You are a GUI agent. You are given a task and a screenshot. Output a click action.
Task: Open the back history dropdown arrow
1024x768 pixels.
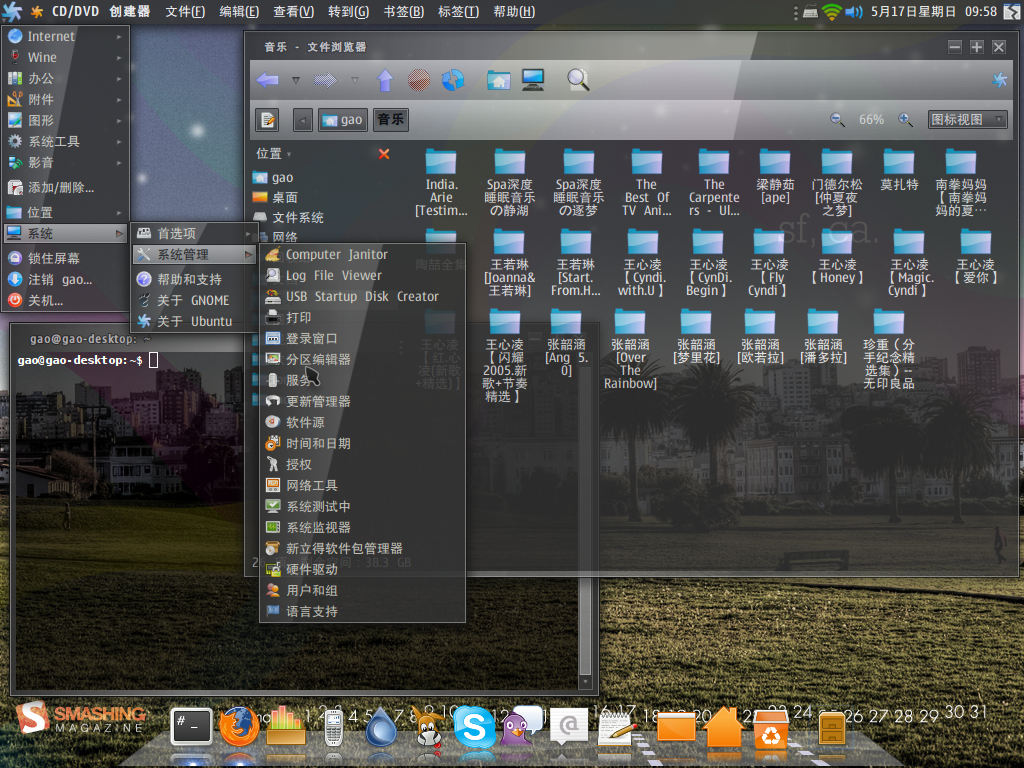point(296,80)
